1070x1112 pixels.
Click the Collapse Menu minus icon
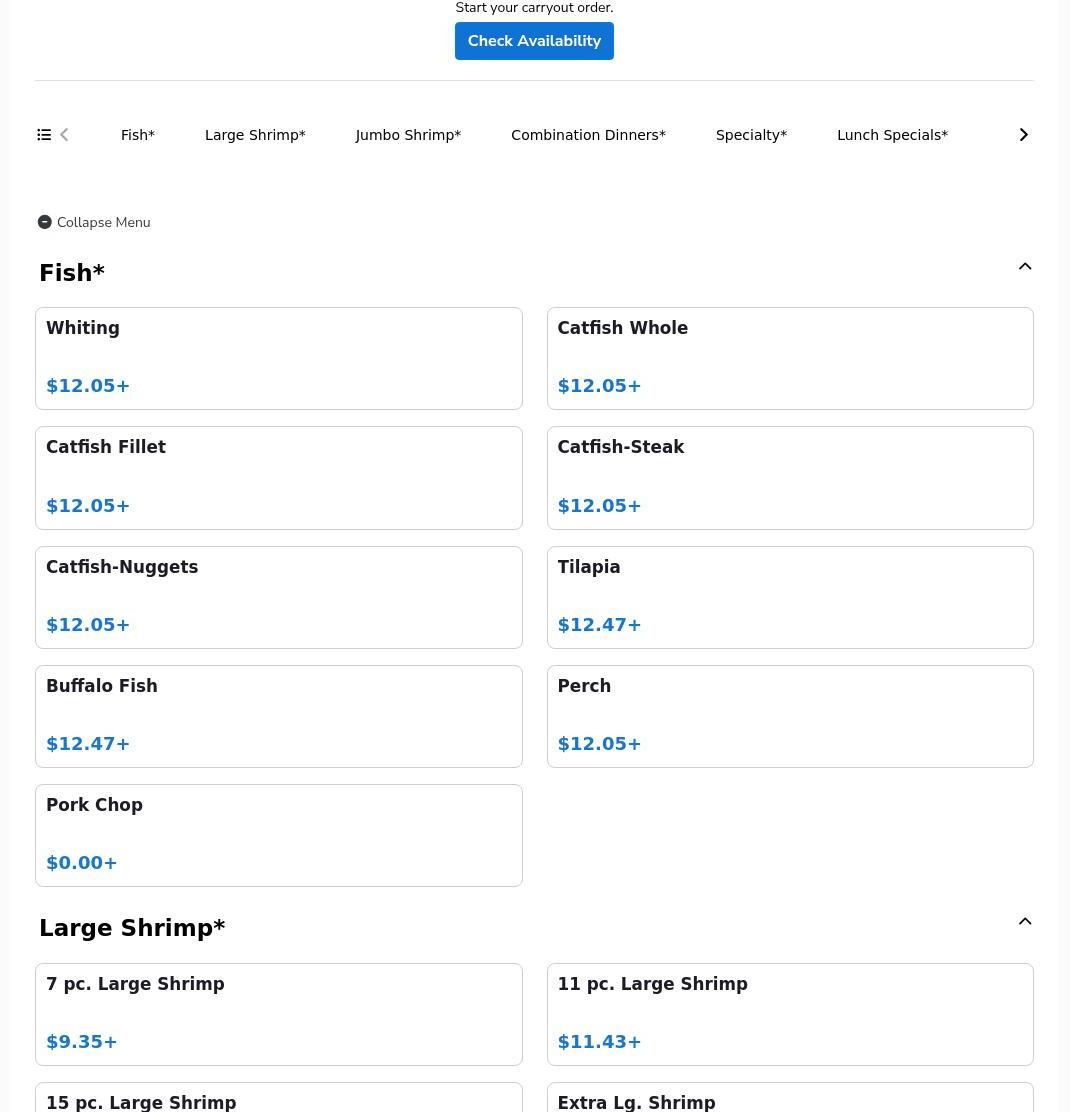pyautogui.click(x=45, y=222)
